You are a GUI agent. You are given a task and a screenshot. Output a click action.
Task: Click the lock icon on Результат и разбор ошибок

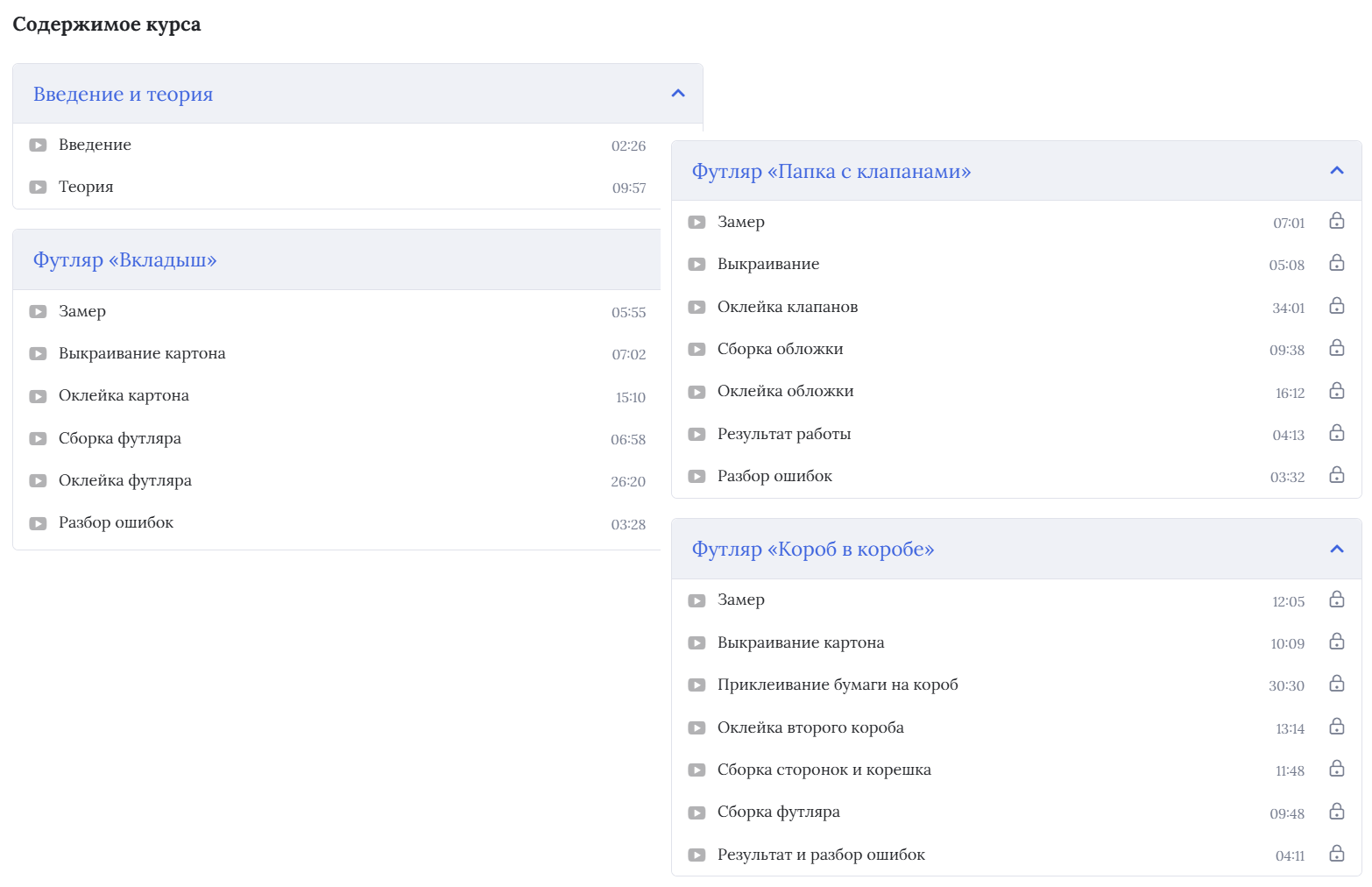click(1336, 854)
